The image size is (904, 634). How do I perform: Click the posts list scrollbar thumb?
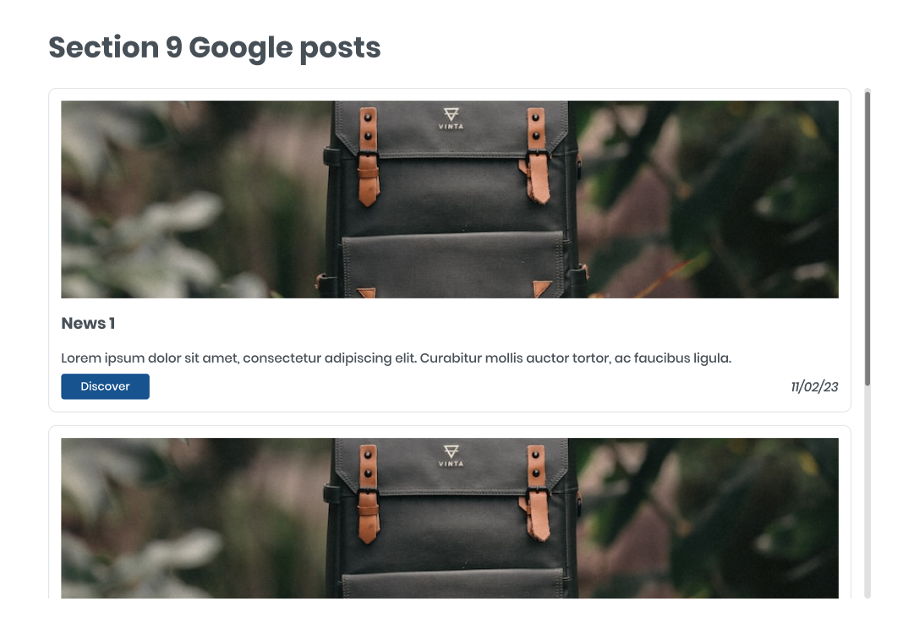[867, 237]
